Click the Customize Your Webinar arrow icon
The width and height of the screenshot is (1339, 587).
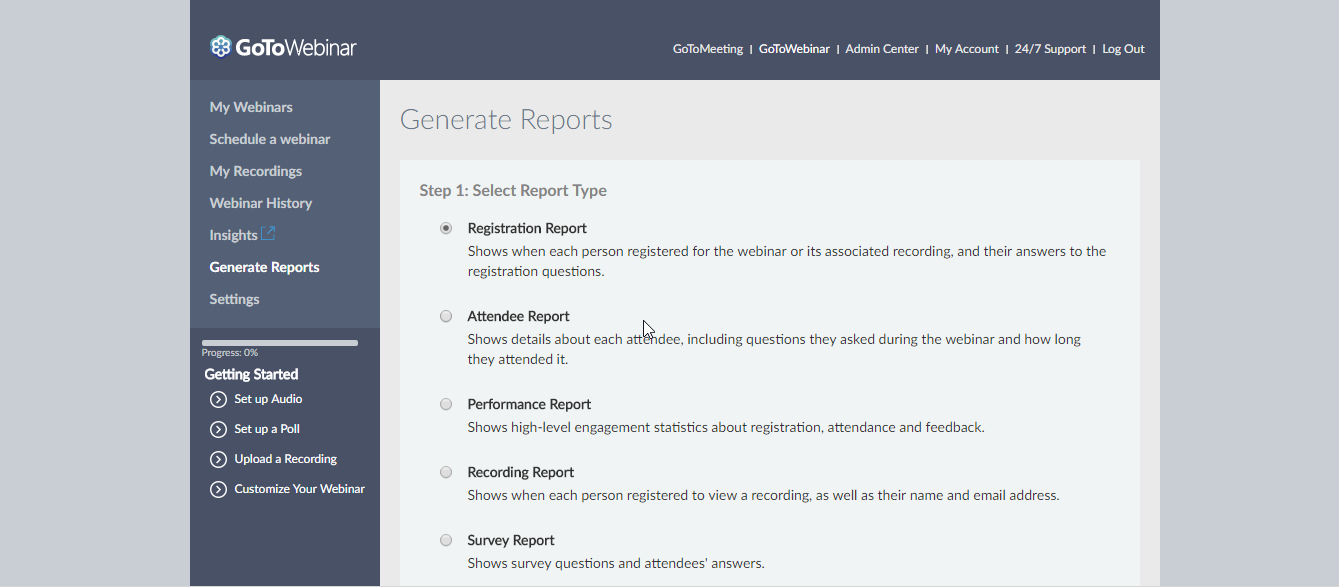coord(218,490)
